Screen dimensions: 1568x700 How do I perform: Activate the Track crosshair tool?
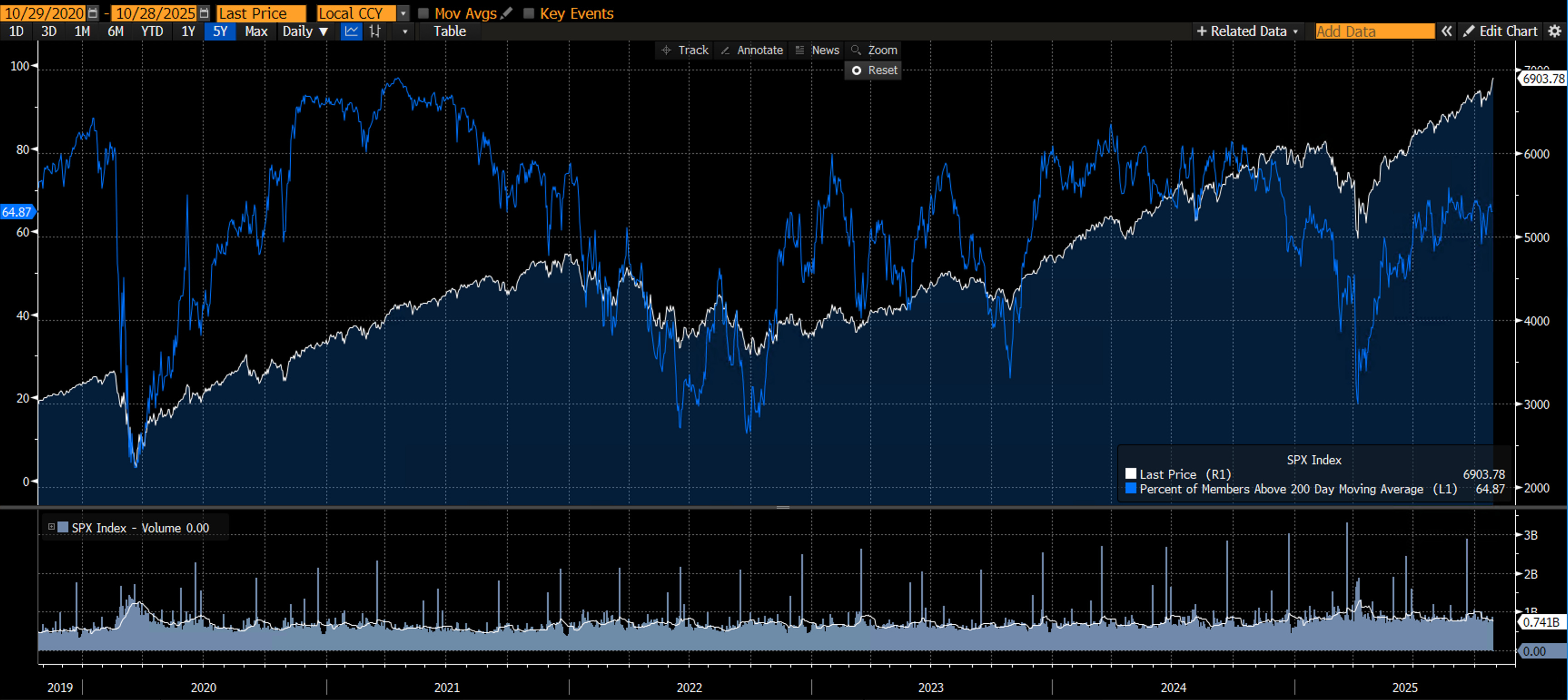click(x=685, y=50)
